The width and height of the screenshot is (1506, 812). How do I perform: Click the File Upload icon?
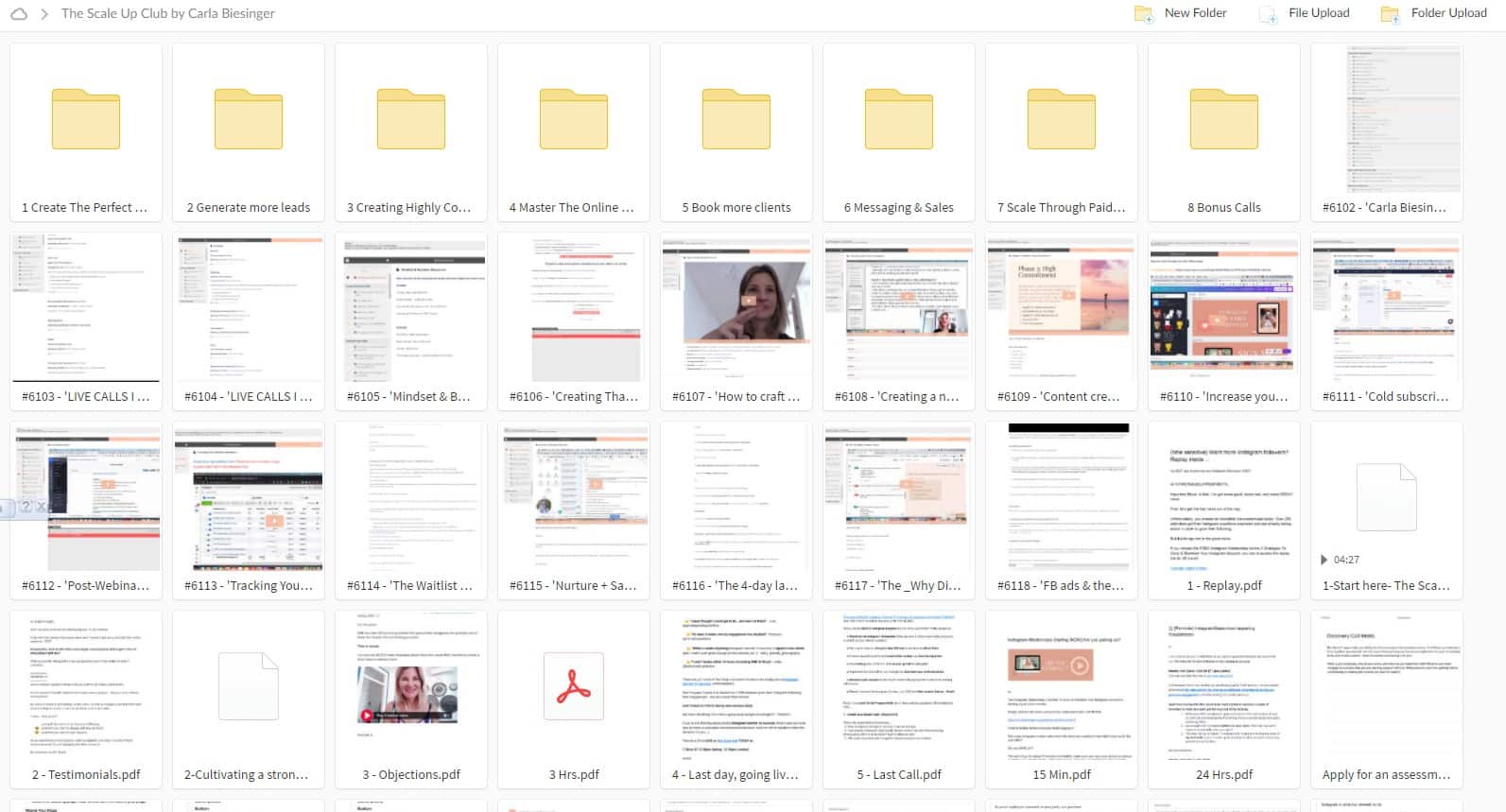tap(1268, 14)
